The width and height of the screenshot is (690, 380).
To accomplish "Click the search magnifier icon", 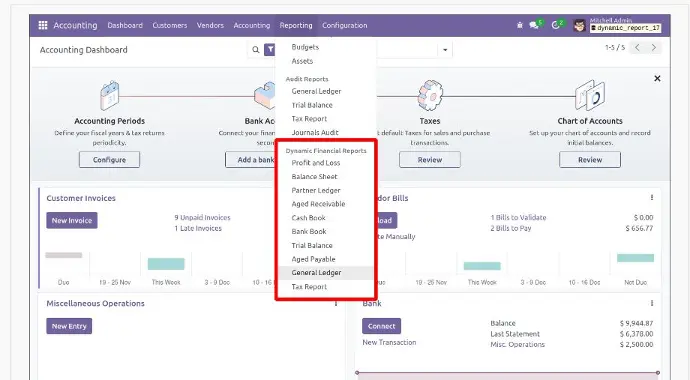I will coord(256,50).
